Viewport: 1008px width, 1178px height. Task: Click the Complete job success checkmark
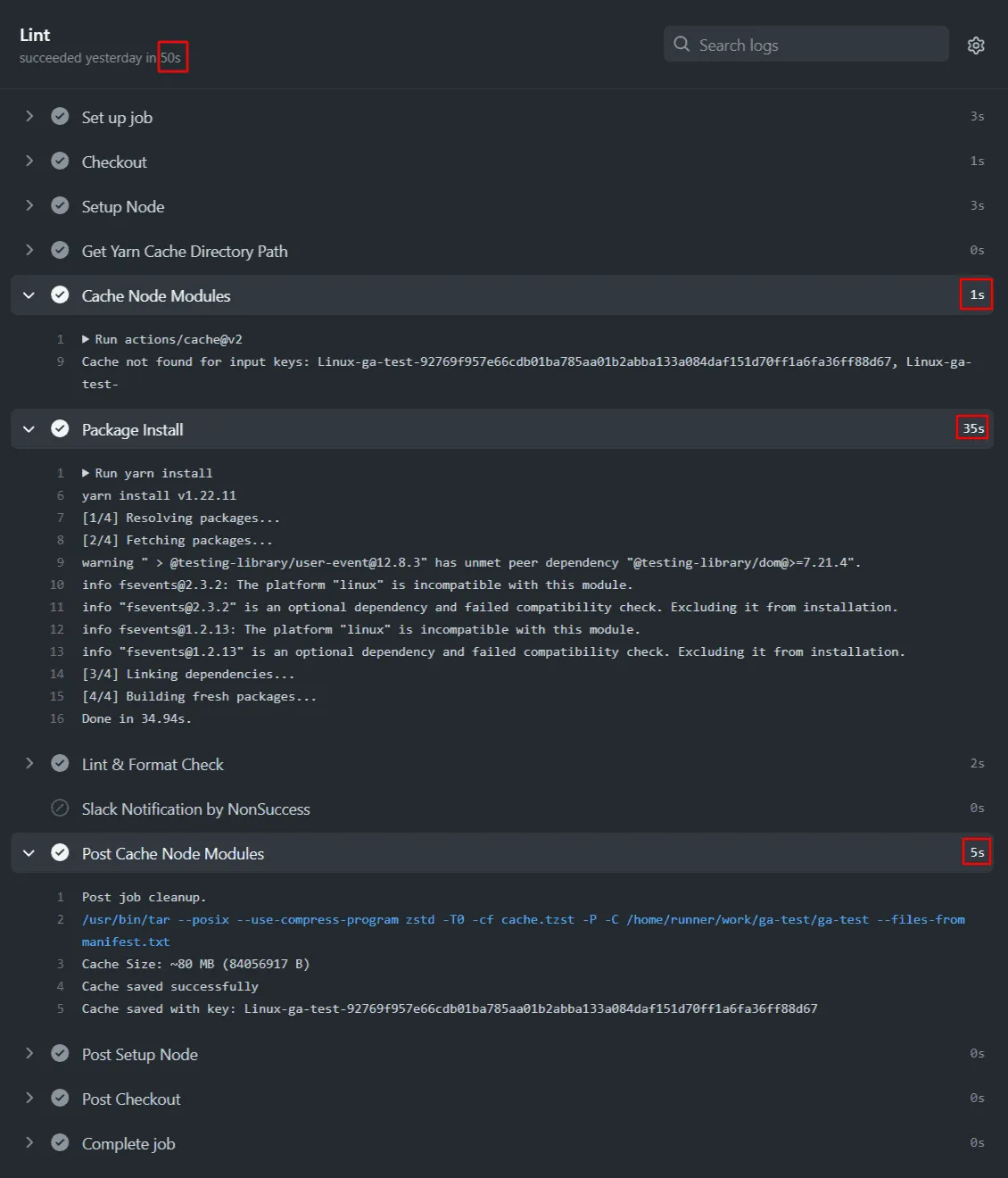[x=60, y=1143]
